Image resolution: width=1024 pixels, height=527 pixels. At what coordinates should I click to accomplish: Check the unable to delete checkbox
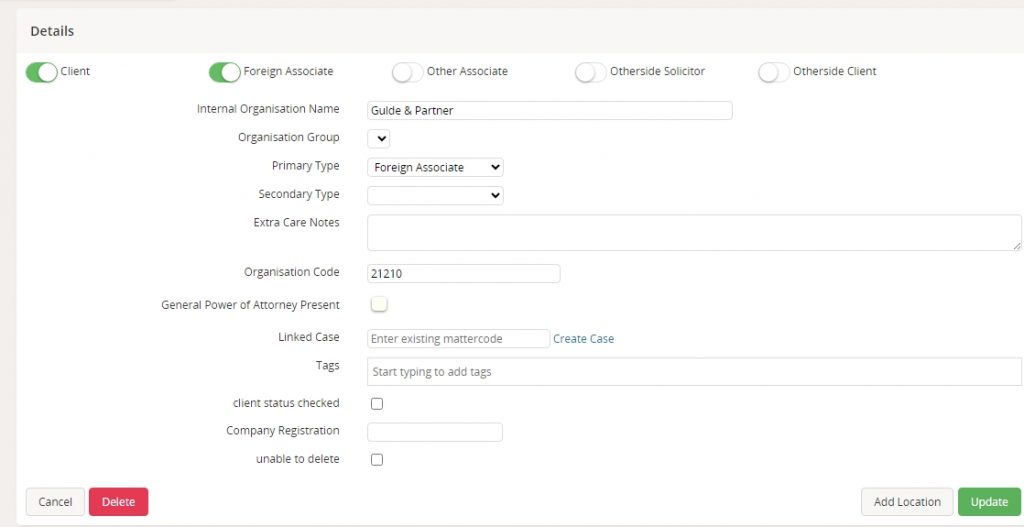click(377, 460)
